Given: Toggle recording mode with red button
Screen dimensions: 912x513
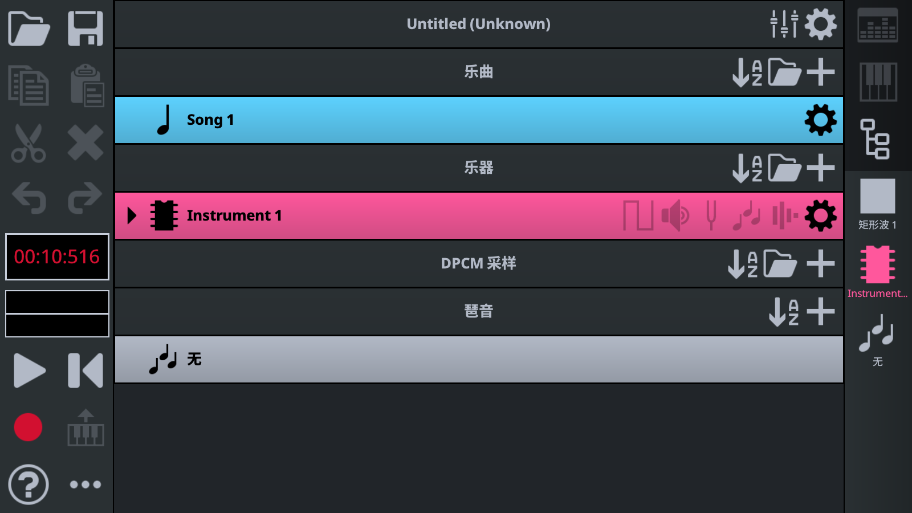Looking at the screenshot, I should pos(28,427).
